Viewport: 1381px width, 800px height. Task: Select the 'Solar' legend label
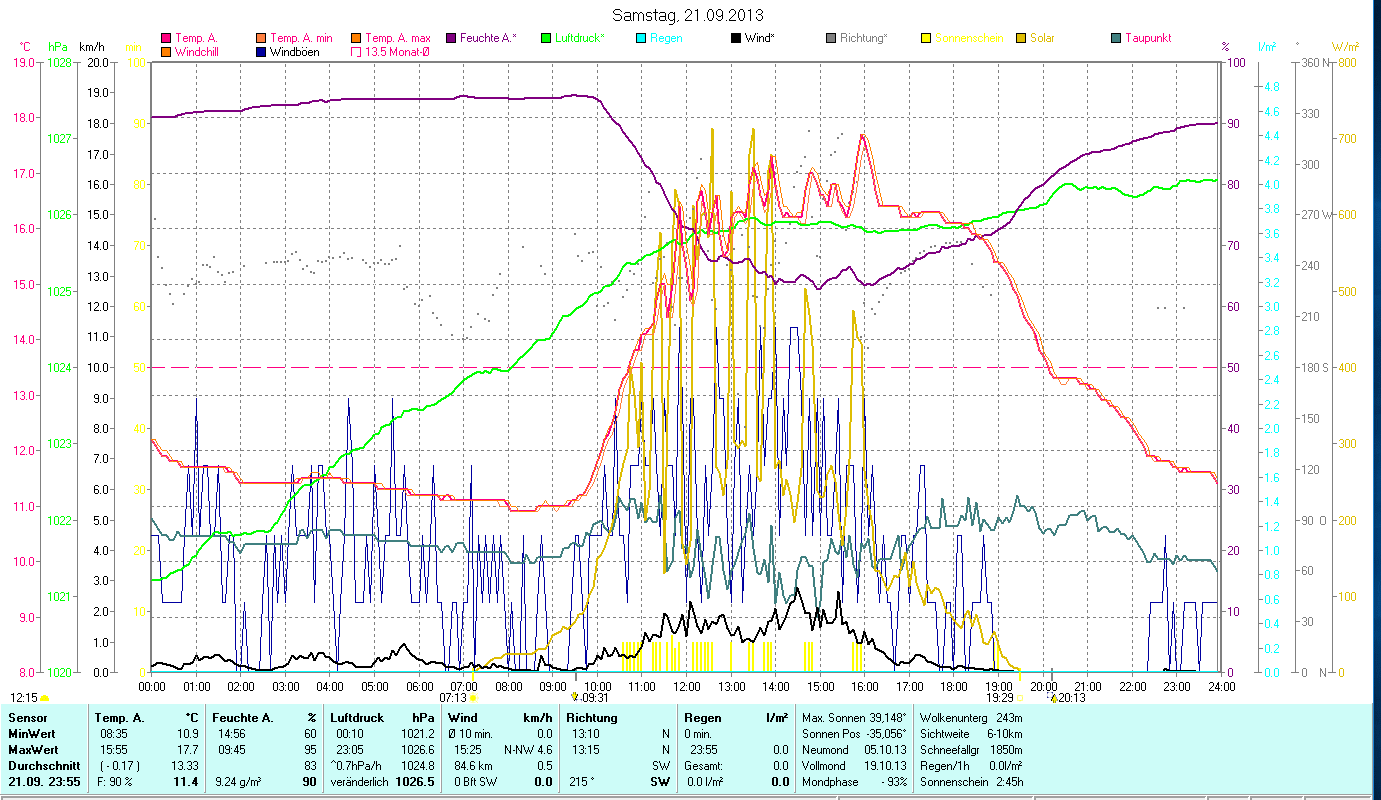[x=1042, y=39]
